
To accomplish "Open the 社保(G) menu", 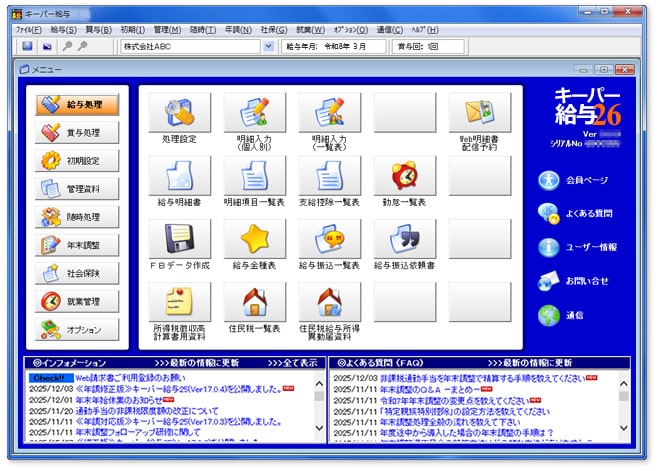I will [274, 30].
